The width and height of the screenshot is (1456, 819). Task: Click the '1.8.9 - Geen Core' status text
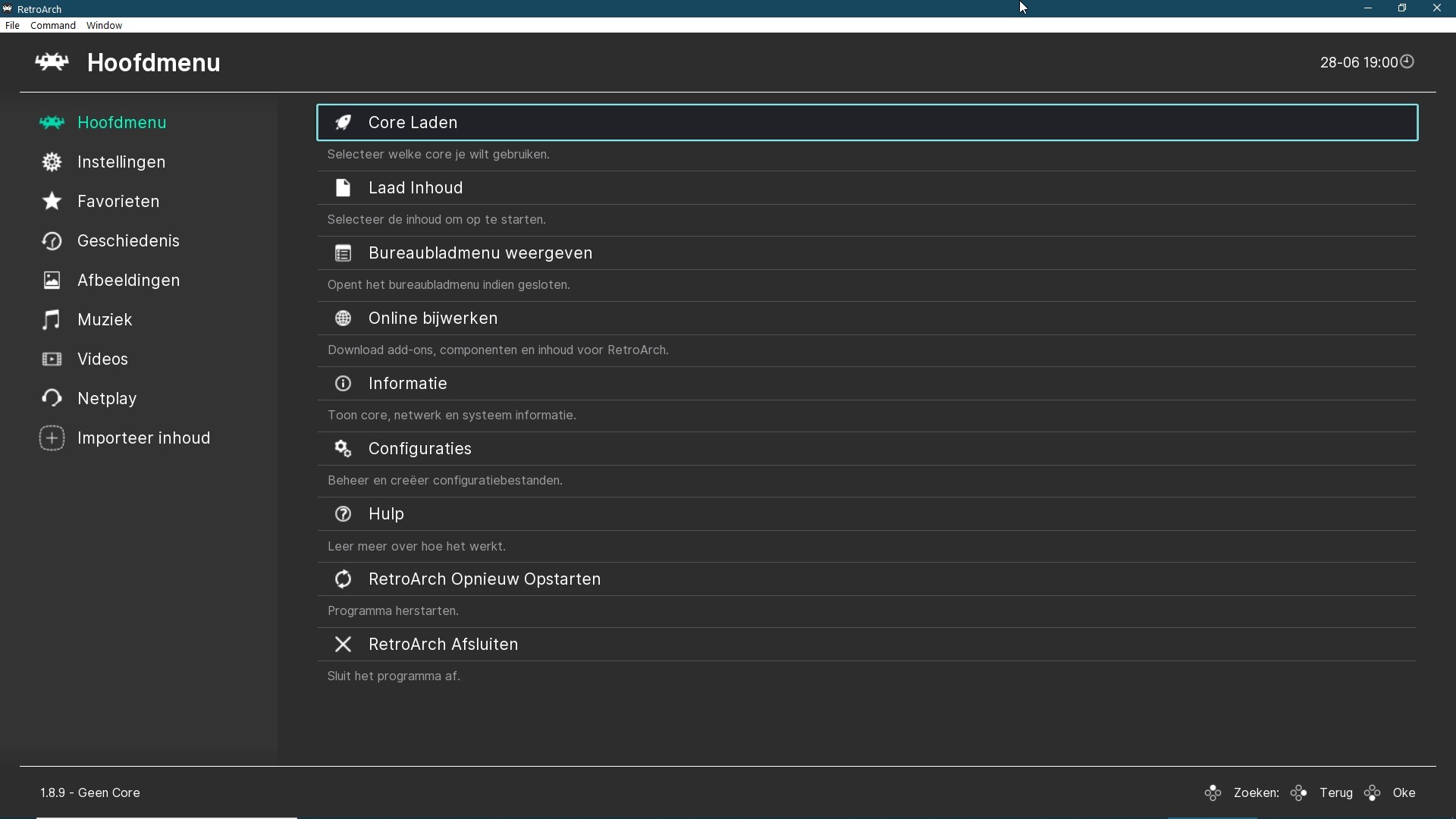pyautogui.click(x=90, y=793)
